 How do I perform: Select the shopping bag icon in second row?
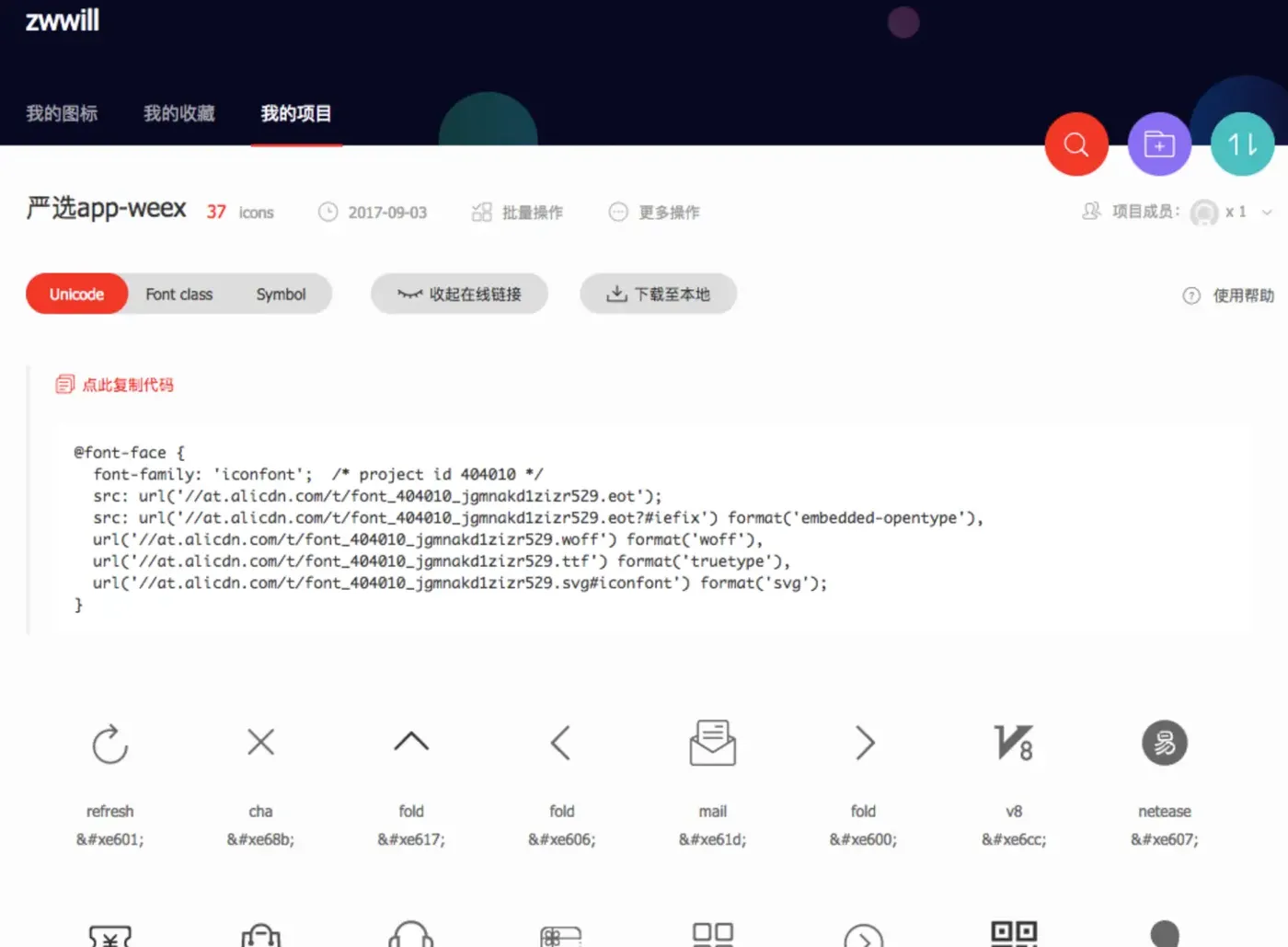(x=260, y=935)
